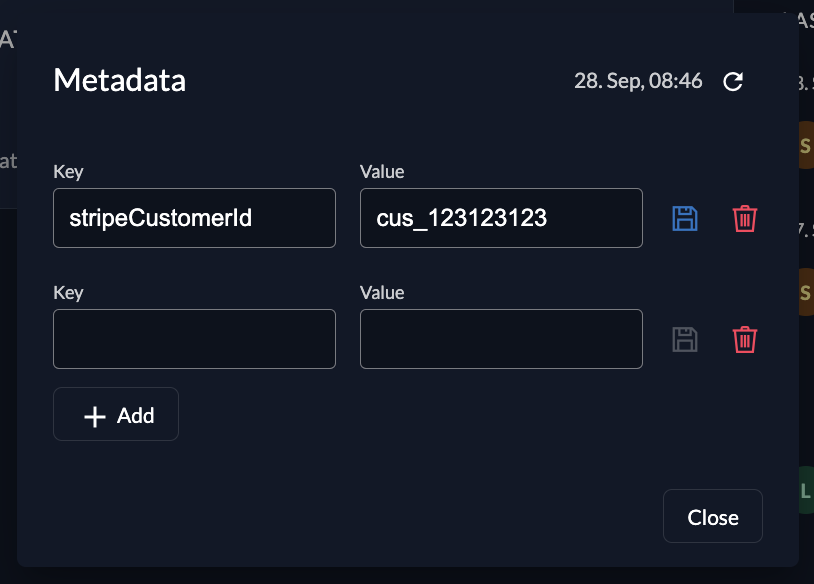Screen dimensions: 814x584
Task: Add a new metadata row
Action: [x=116, y=415]
